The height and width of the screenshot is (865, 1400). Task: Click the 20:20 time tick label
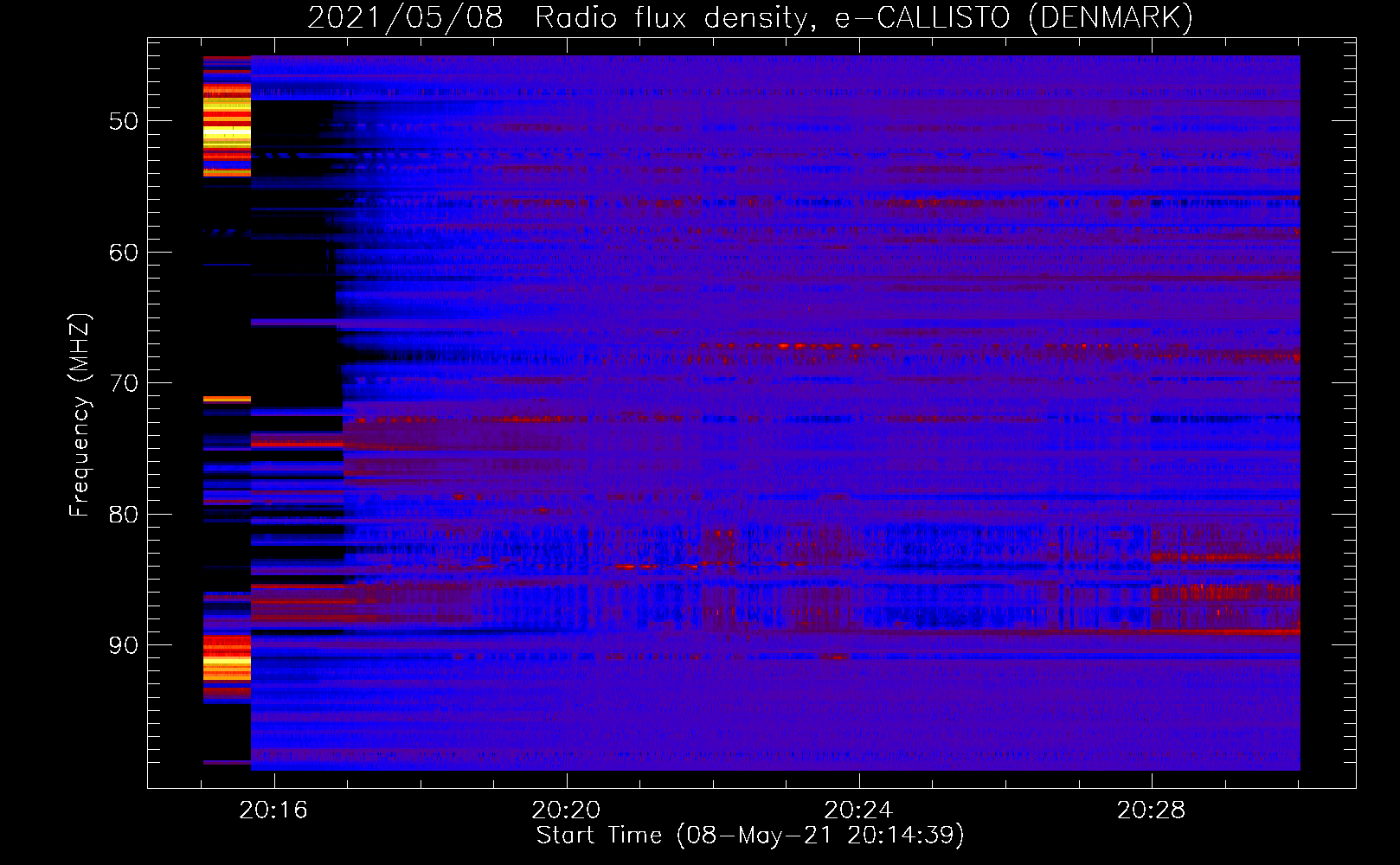566,811
